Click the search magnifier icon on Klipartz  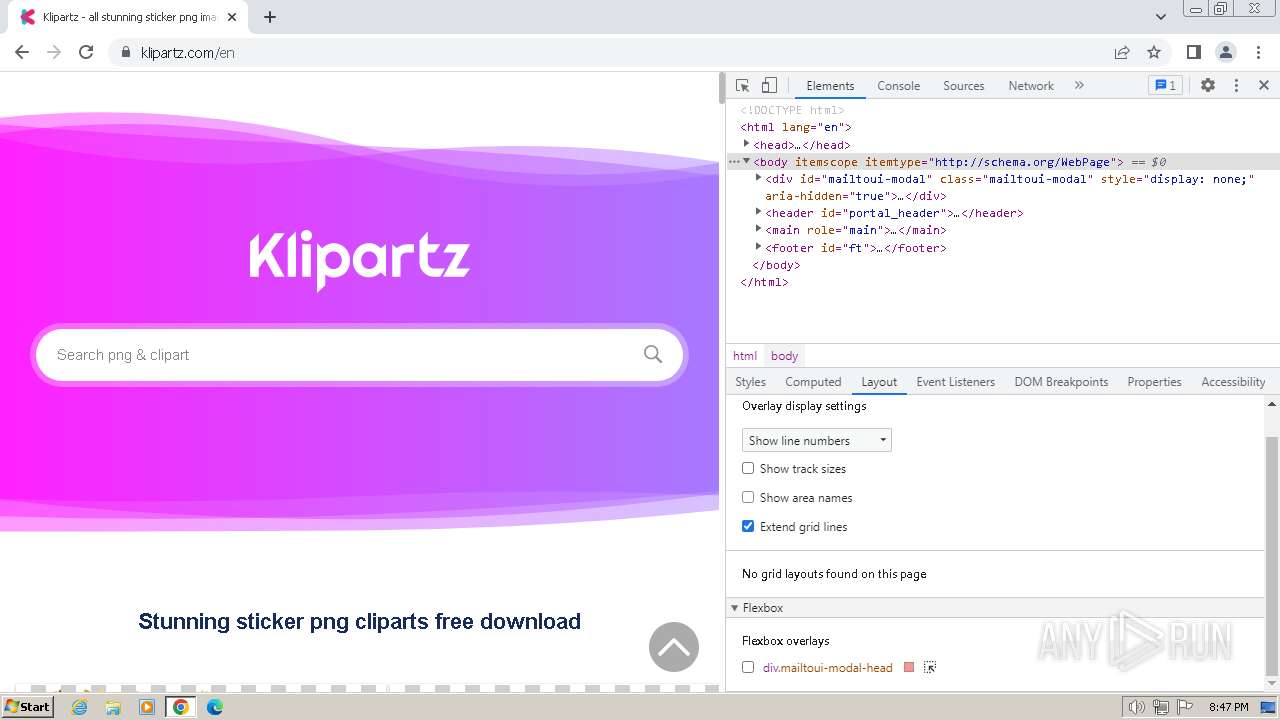(x=653, y=354)
